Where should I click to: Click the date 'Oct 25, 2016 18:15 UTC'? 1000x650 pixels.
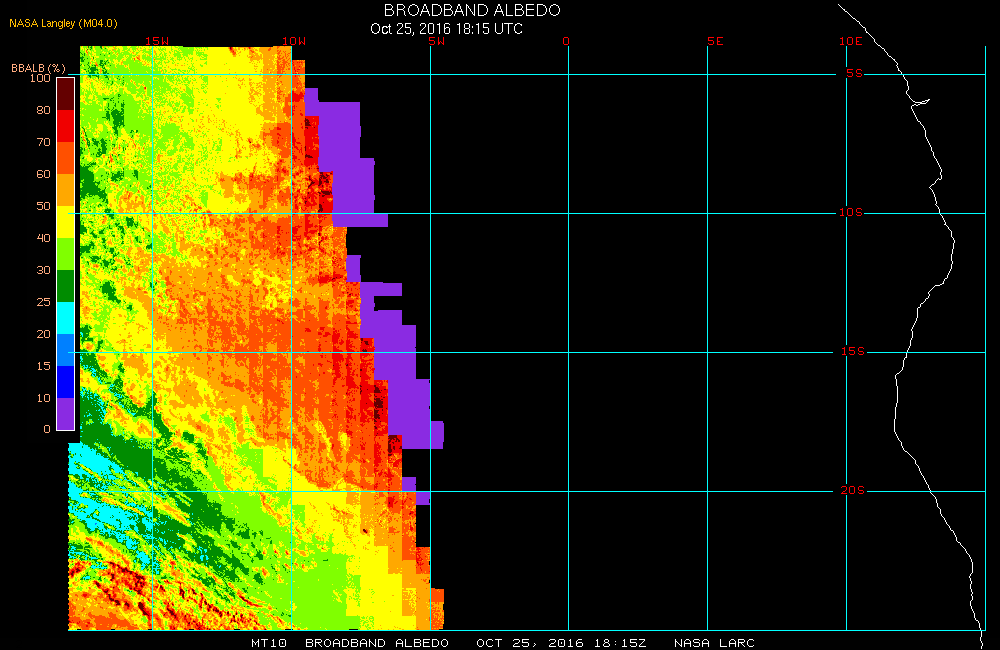pyautogui.click(x=446, y=29)
